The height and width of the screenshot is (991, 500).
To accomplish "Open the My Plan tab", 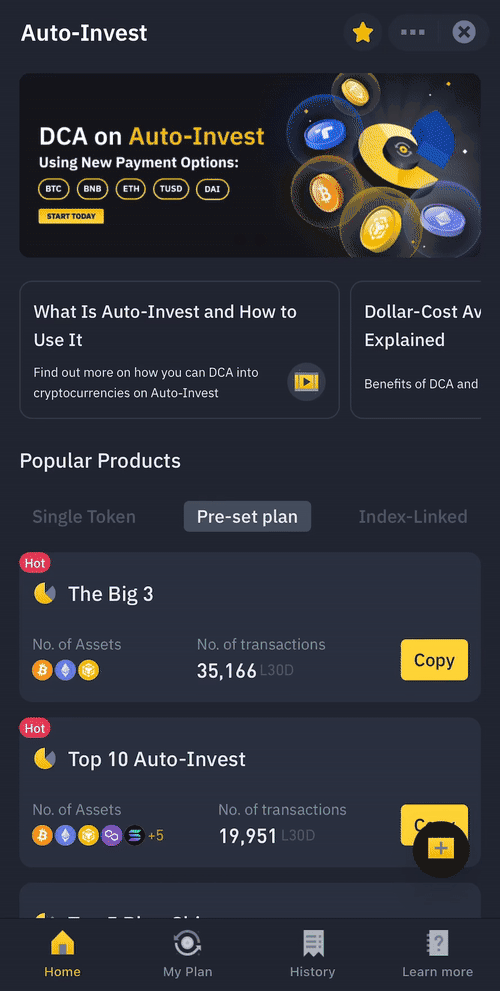I will click(188, 954).
